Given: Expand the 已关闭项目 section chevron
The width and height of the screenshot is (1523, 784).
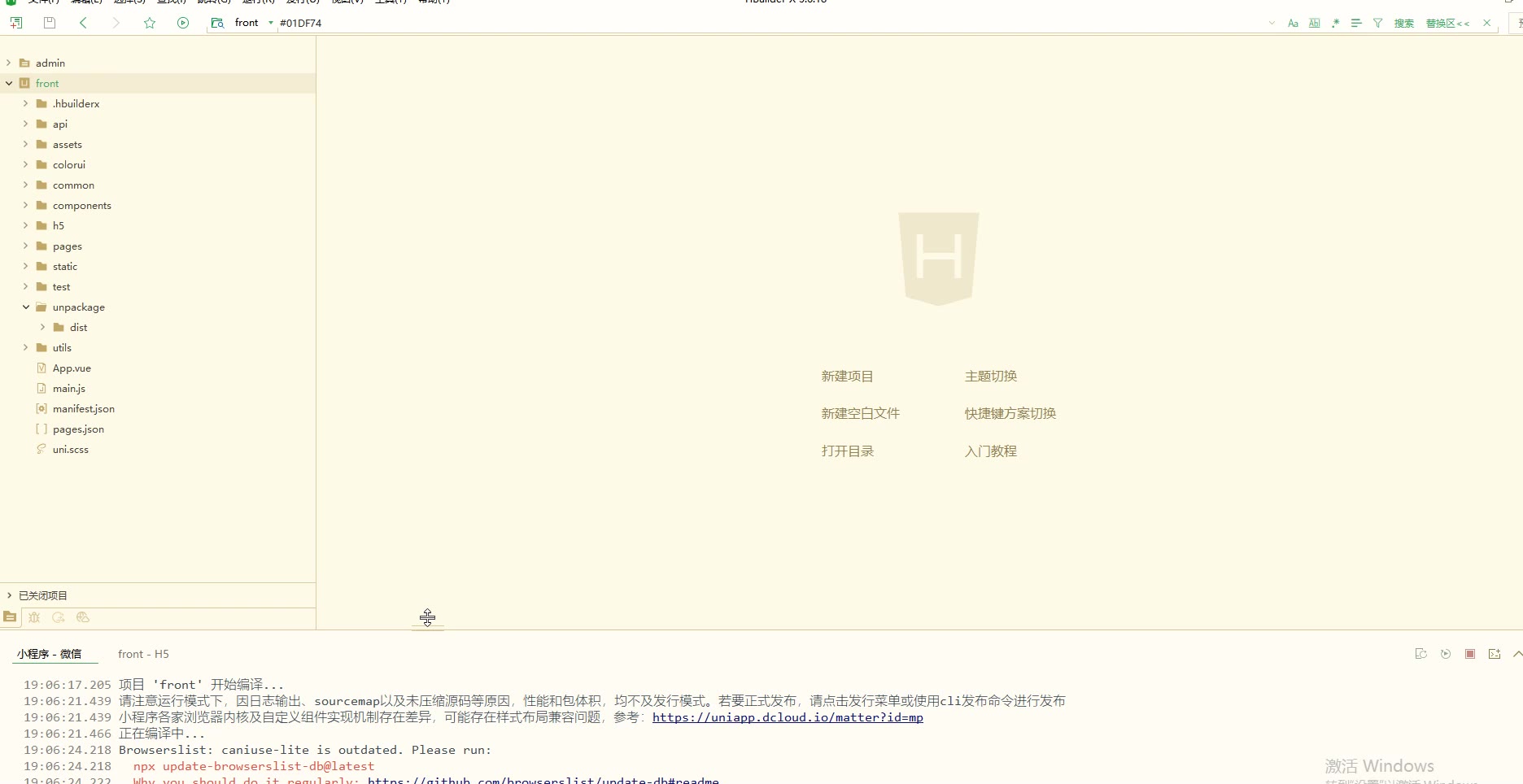Looking at the screenshot, I should 9,595.
